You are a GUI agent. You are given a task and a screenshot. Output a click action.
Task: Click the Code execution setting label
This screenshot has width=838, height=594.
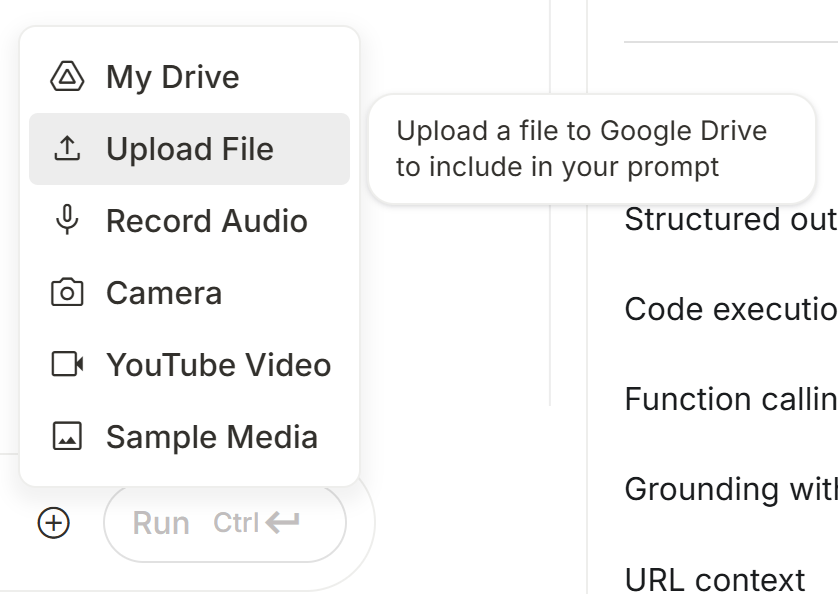[730, 310]
